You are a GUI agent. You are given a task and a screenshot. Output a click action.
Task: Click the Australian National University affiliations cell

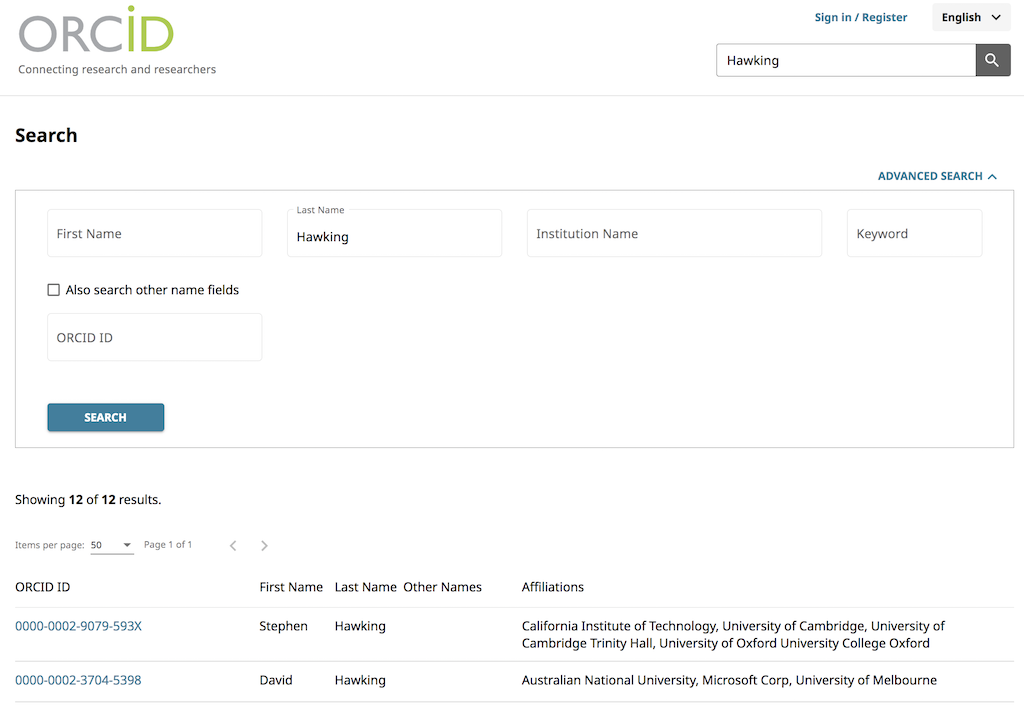tap(729, 680)
